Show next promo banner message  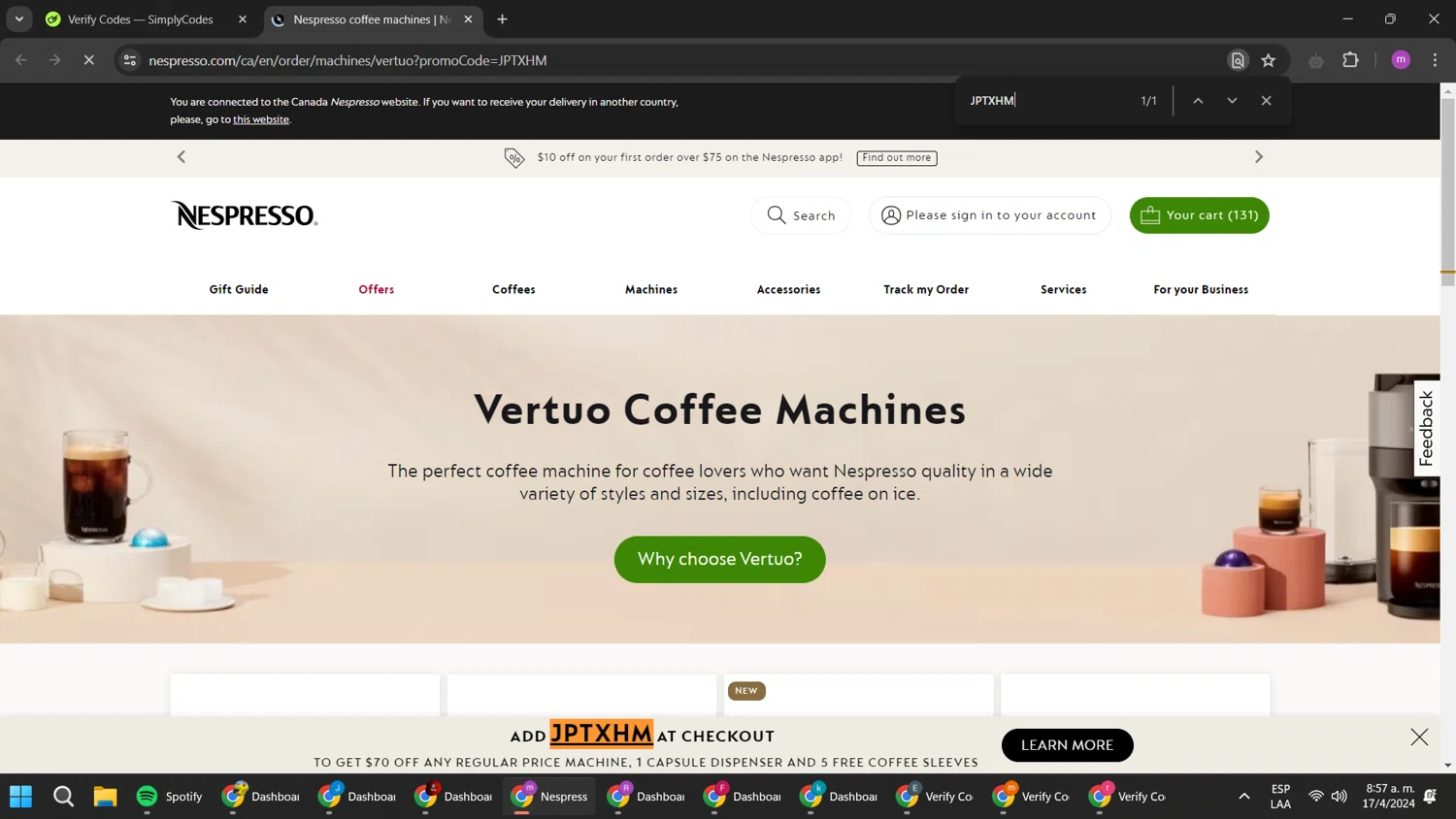click(x=1259, y=157)
